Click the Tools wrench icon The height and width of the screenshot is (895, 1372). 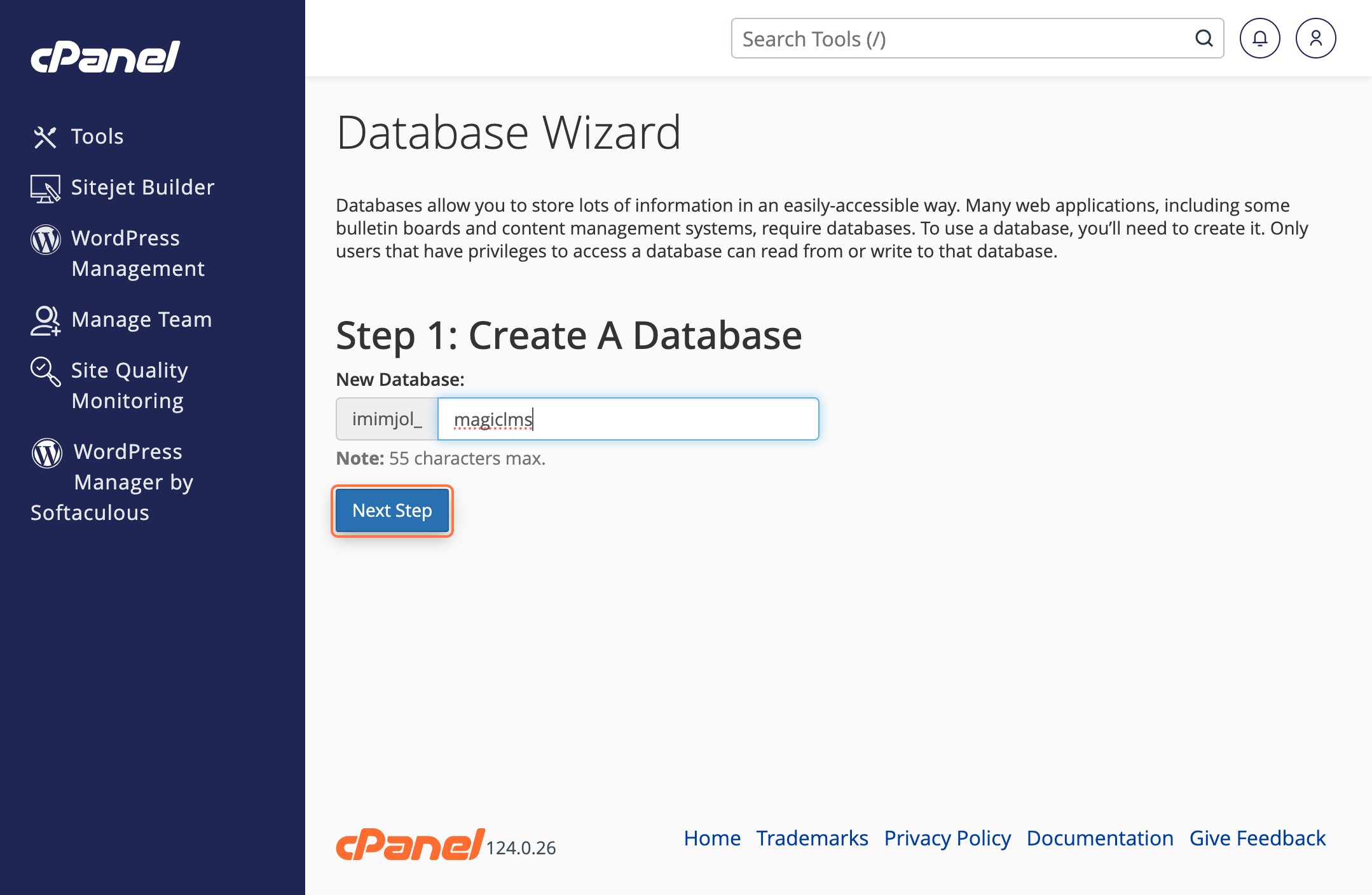click(x=45, y=137)
